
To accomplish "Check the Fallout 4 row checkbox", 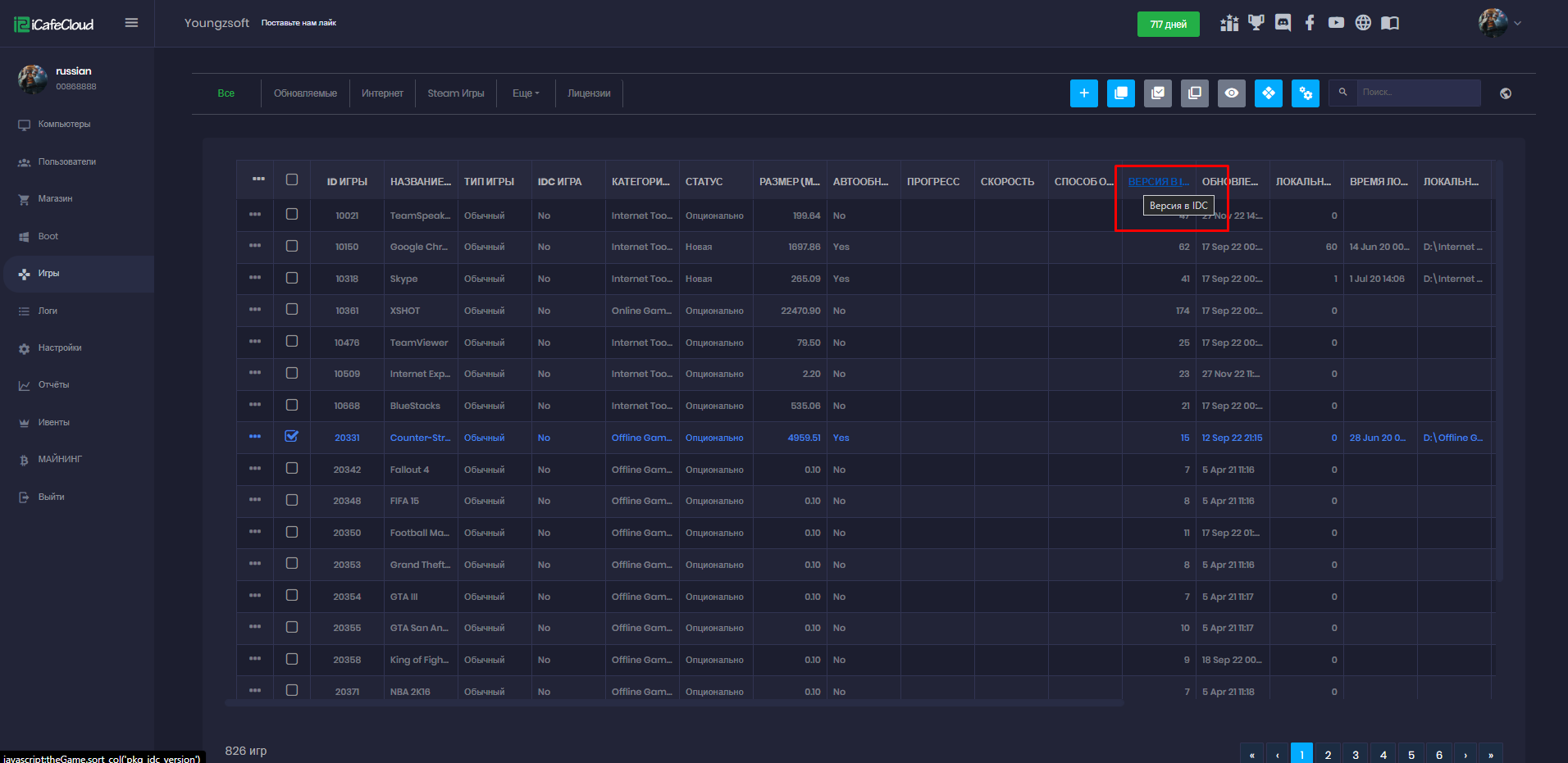I will click(292, 468).
